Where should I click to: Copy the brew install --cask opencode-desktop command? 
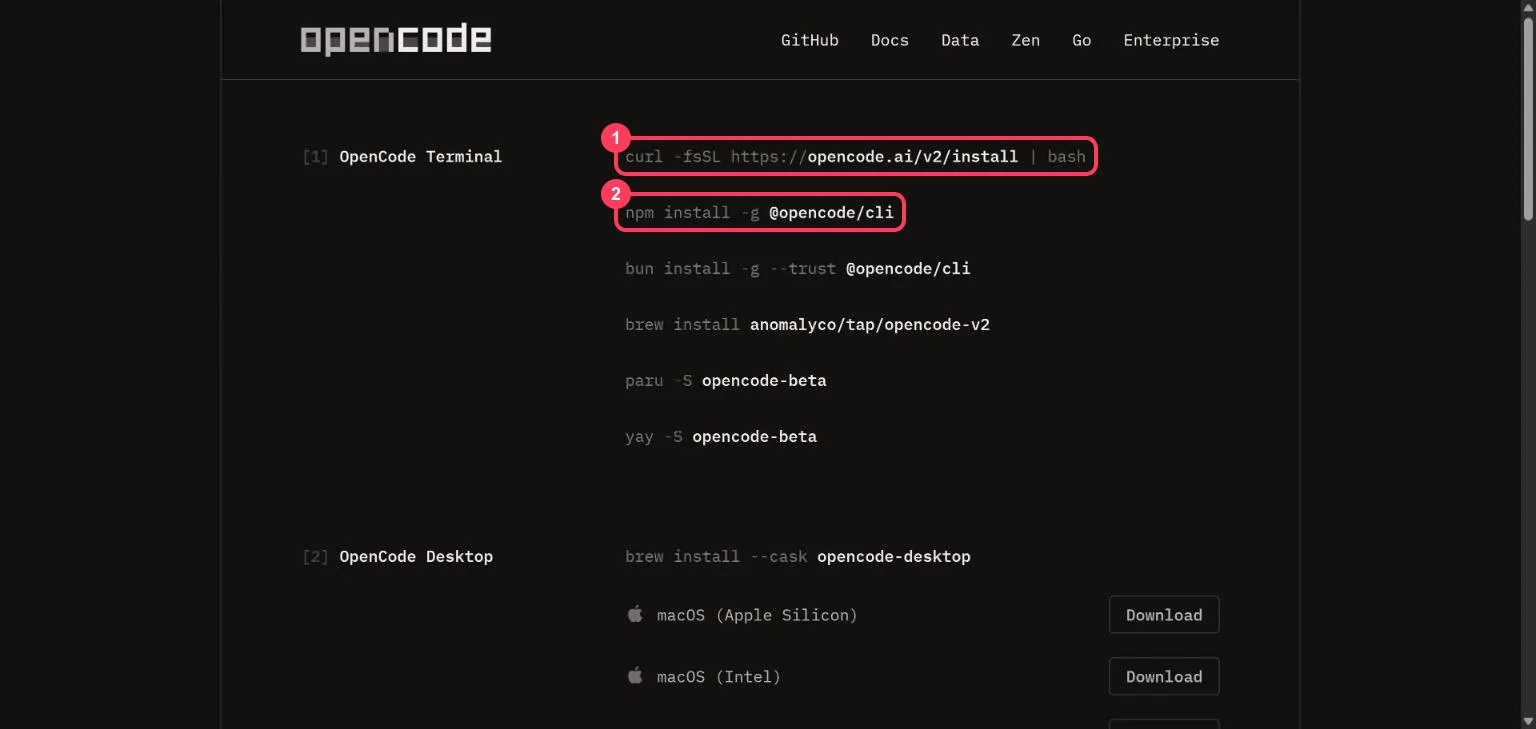click(797, 556)
